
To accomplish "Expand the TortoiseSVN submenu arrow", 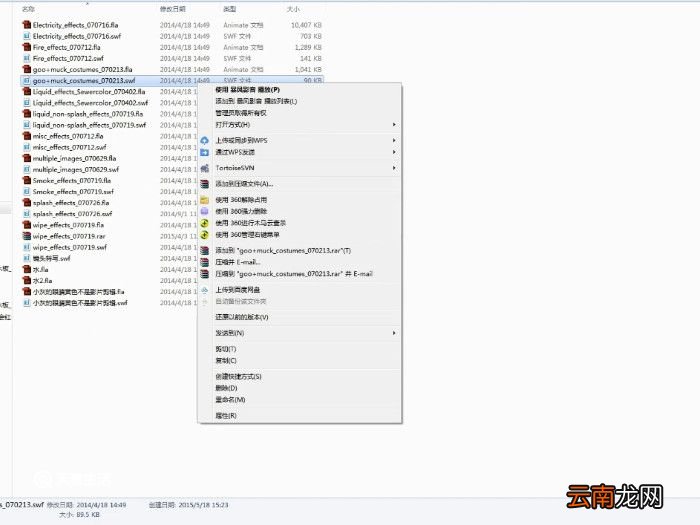I will pyautogui.click(x=395, y=168).
